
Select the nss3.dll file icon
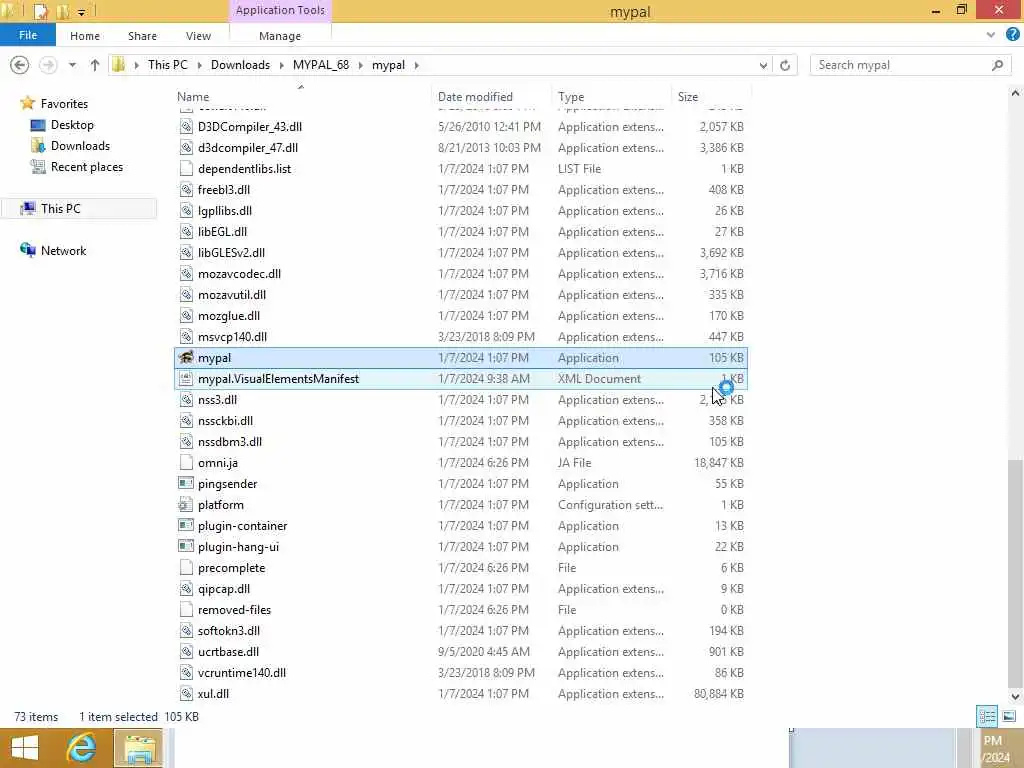pos(186,399)
